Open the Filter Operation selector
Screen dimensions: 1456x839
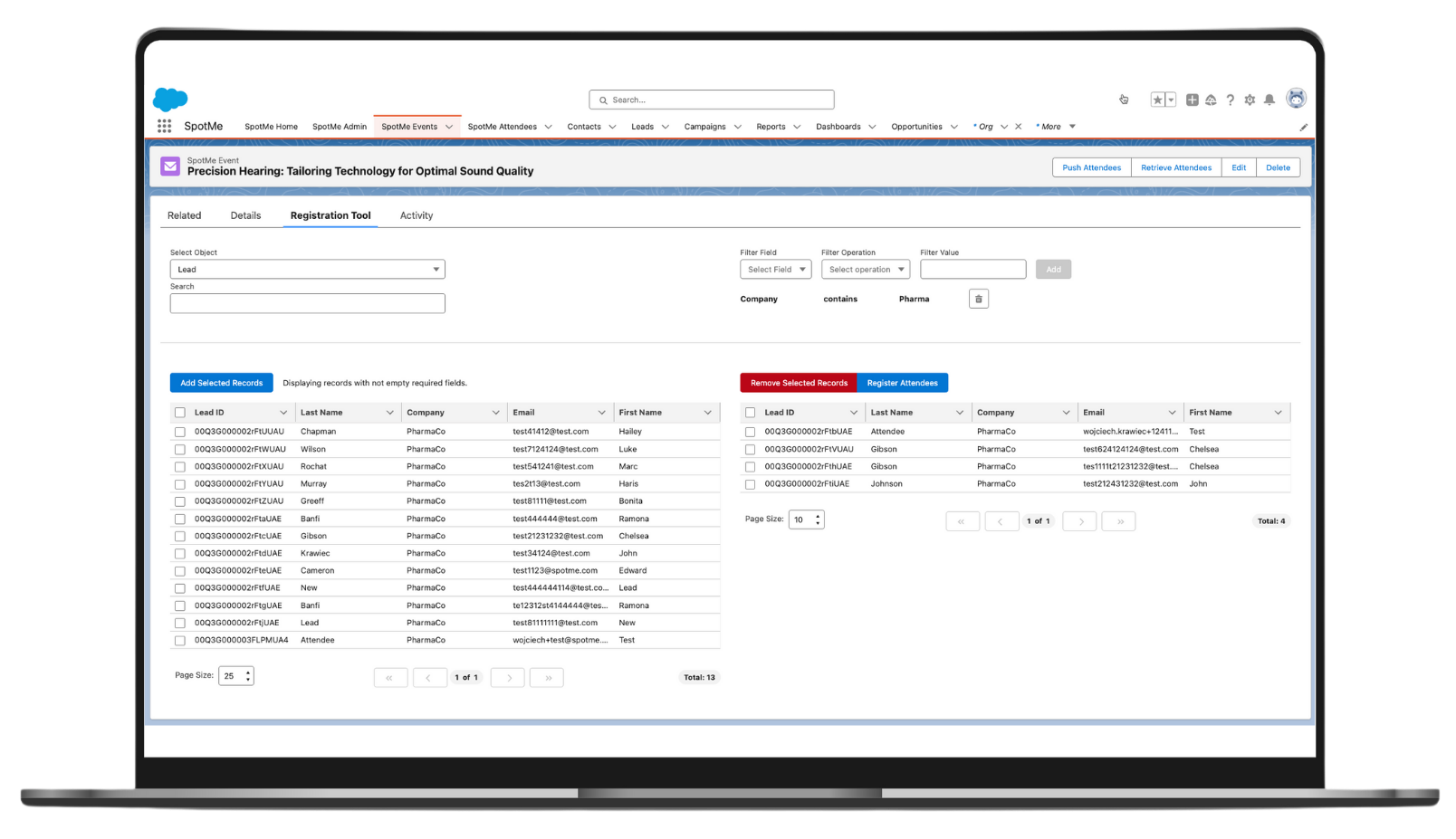865,269
